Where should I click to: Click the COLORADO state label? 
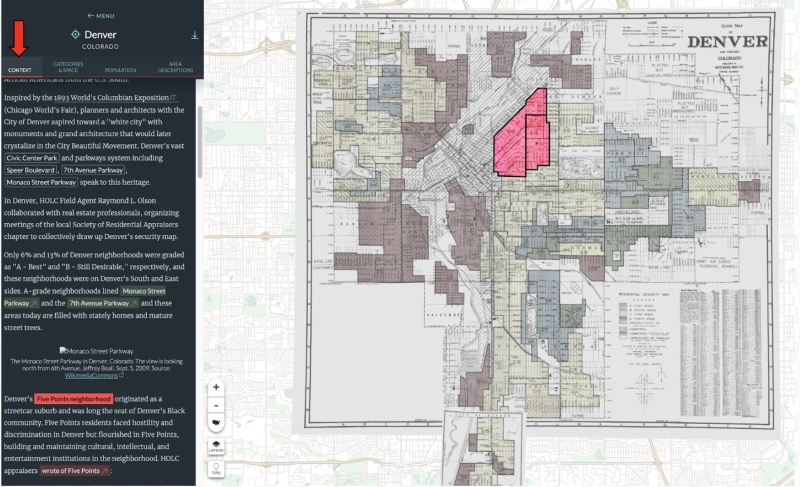tap(101, 46)
